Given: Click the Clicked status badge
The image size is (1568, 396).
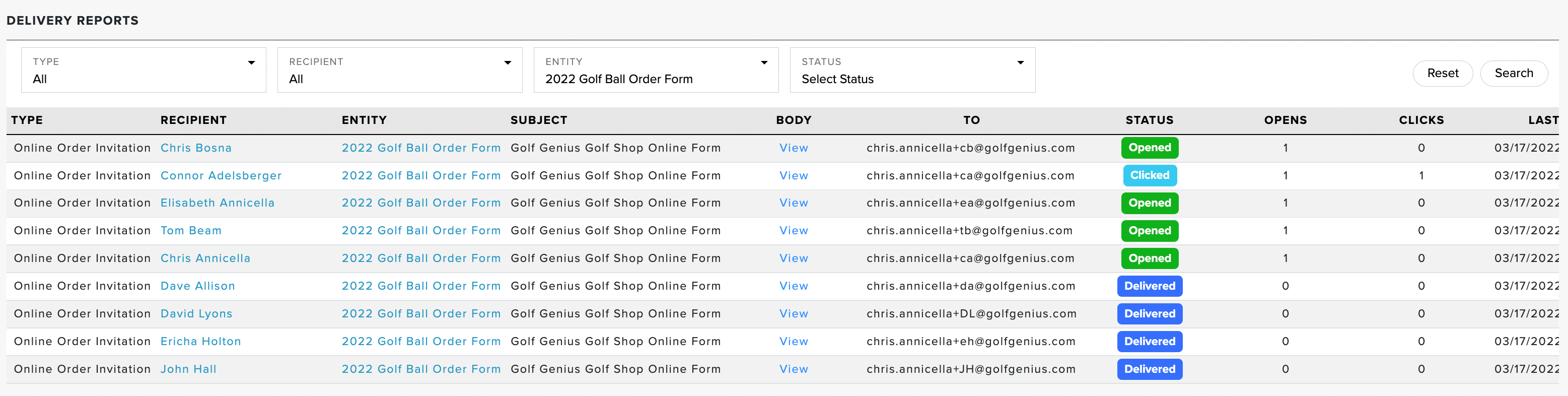Looking at the screenshot, I should 1149,175.
